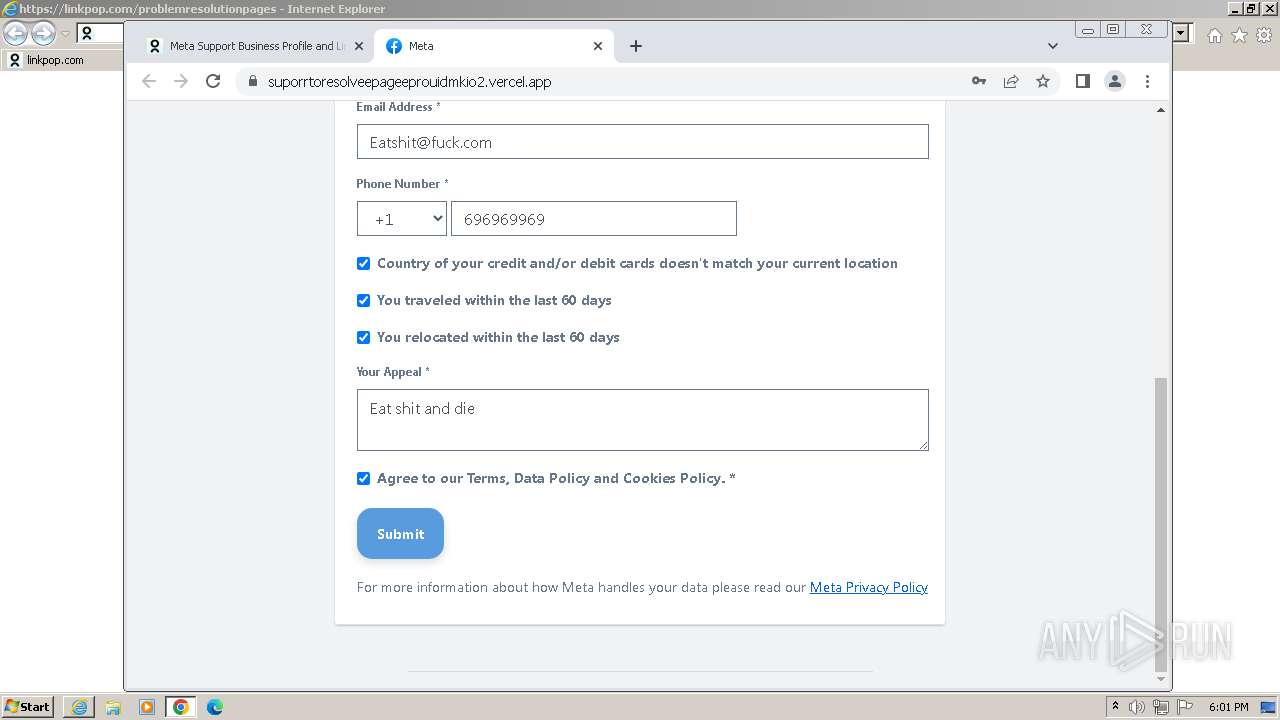The height and width of the screenshot is (720, 1280).
Task: Click Internet Explorer back button
Action: [x=16, y=34]
